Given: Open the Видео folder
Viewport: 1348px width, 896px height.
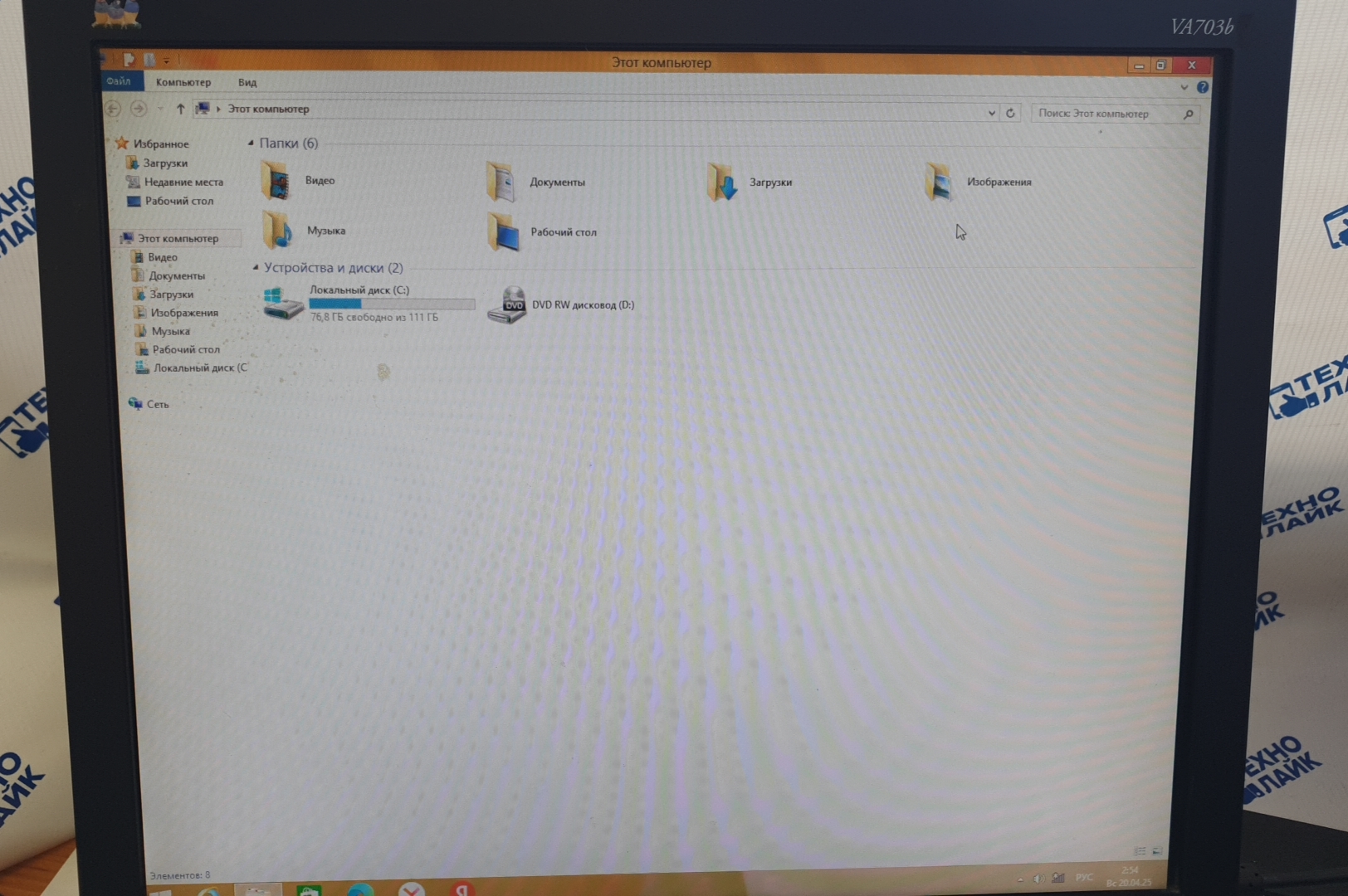Looking at the screenshot, I should [276, 182].
